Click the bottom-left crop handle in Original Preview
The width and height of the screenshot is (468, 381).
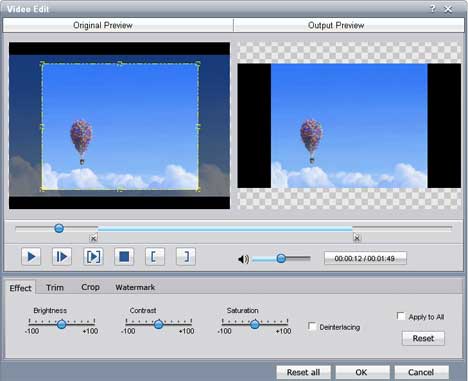pyautogui.click(x=42, y=190)
